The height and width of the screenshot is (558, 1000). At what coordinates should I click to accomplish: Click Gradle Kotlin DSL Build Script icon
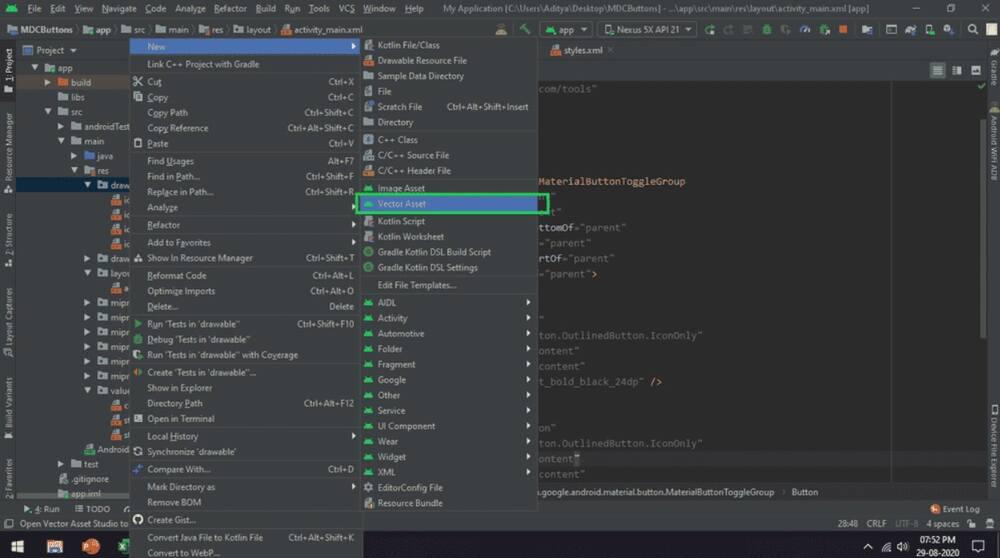pos(368,252)
